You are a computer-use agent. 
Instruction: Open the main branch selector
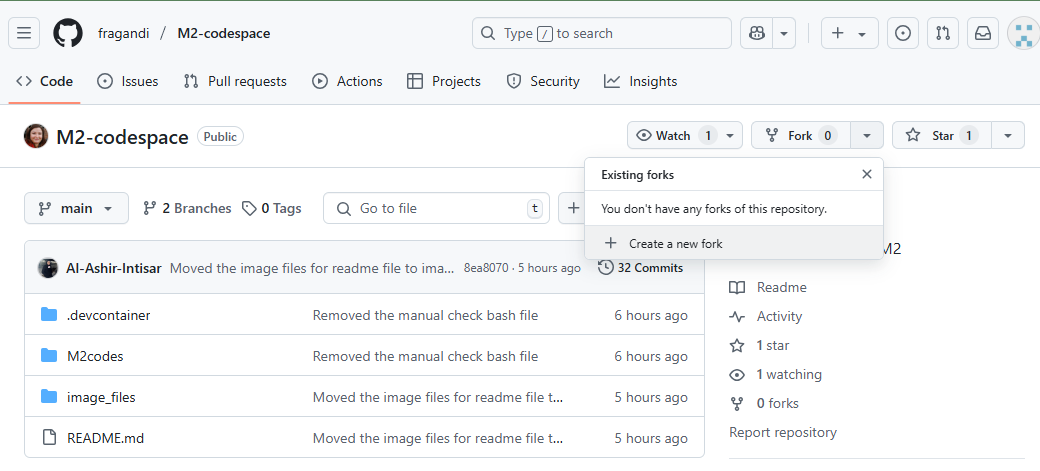tap(76, 208)
